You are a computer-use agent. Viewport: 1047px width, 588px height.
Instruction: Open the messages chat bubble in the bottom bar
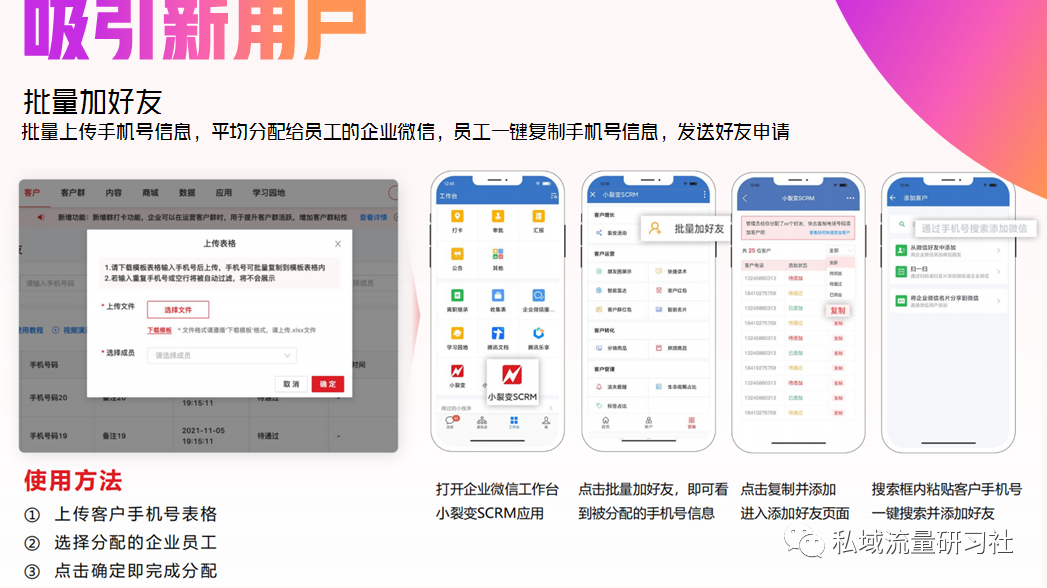450,421
